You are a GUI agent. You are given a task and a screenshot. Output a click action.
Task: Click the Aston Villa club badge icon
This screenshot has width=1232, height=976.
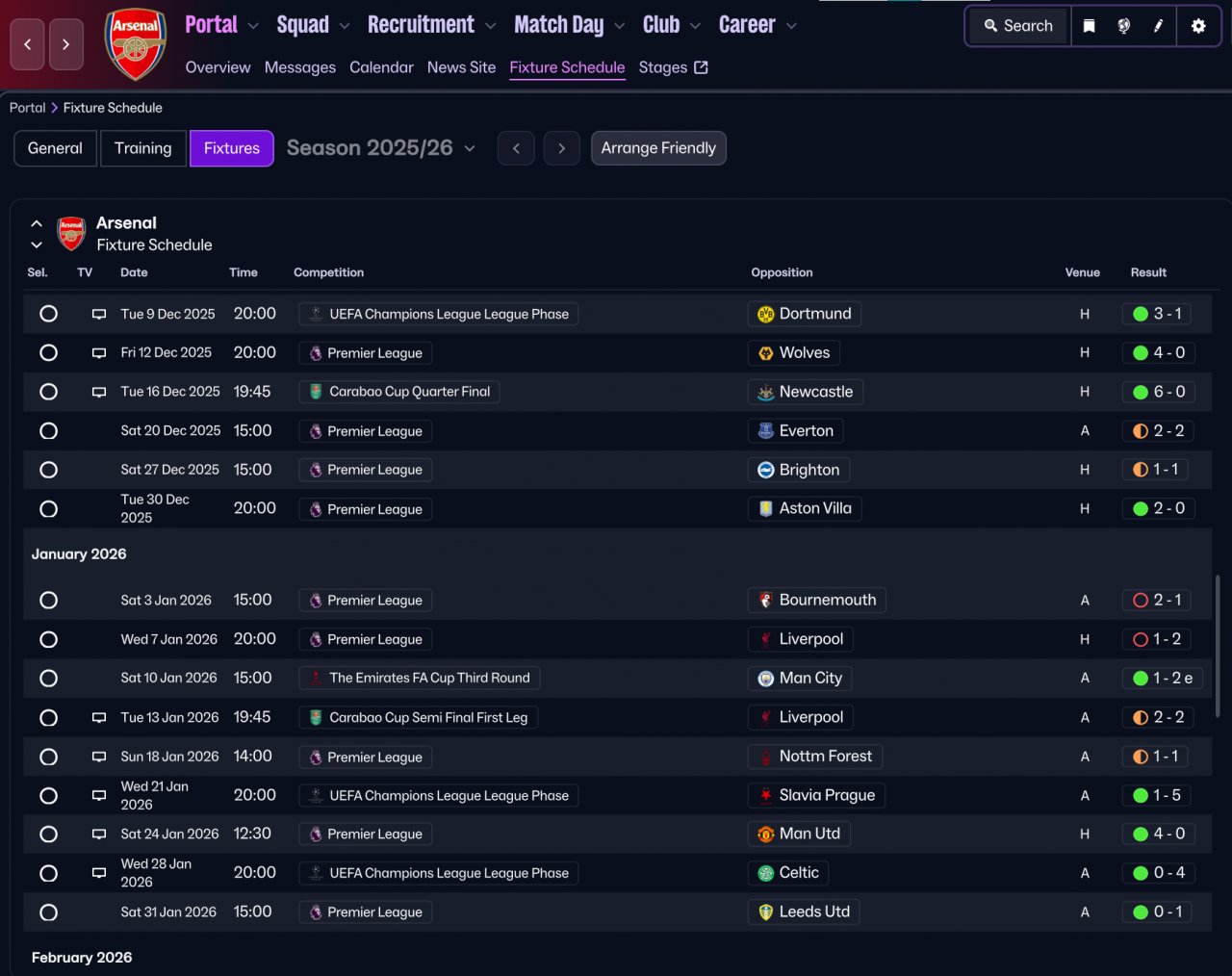tap(766, 508)
